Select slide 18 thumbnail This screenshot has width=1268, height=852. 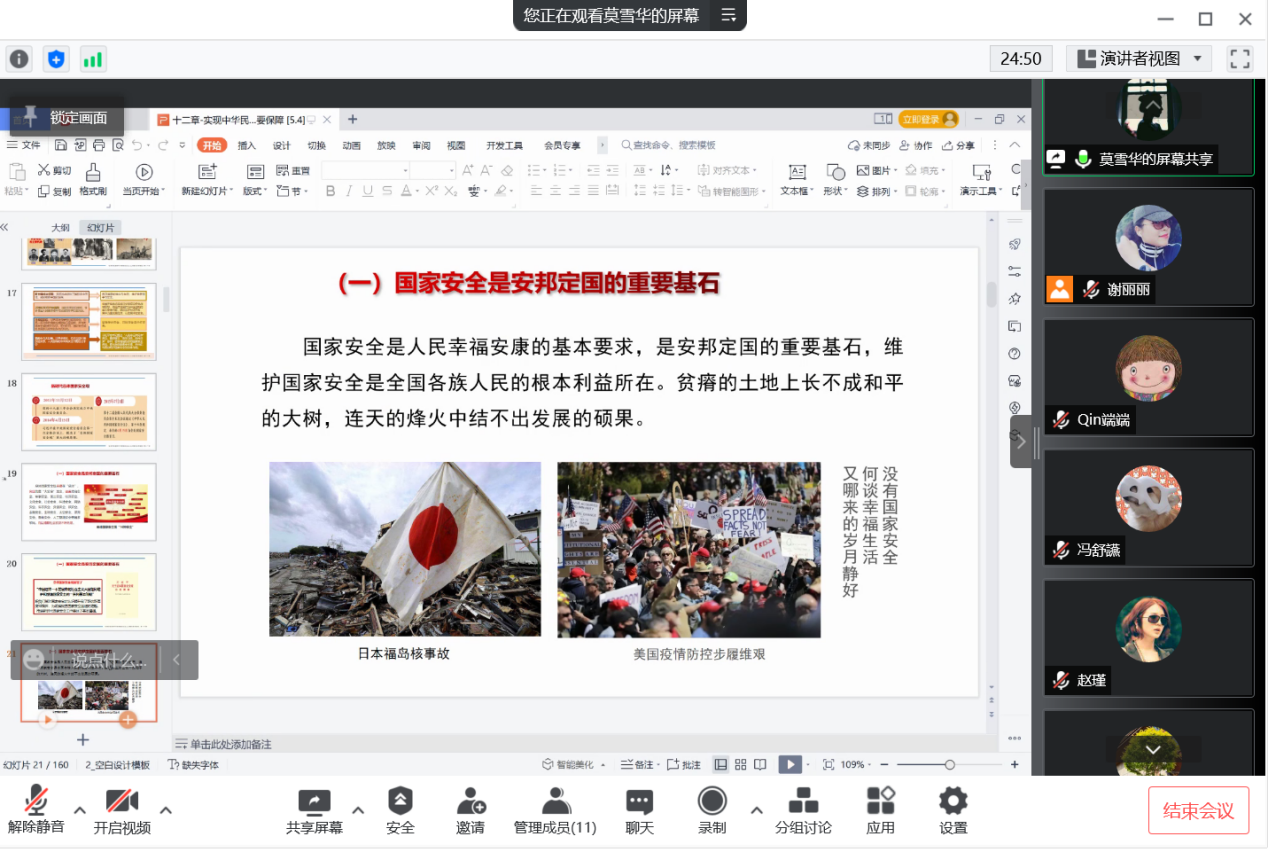[89, 412]
